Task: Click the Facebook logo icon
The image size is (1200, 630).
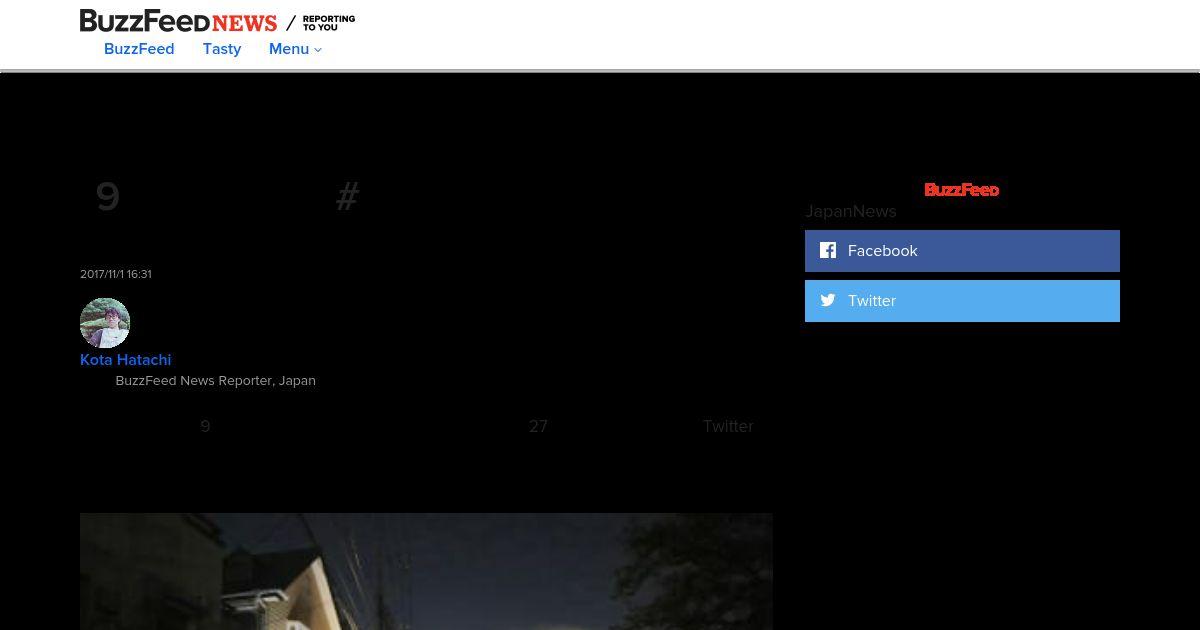Action: 828,250
